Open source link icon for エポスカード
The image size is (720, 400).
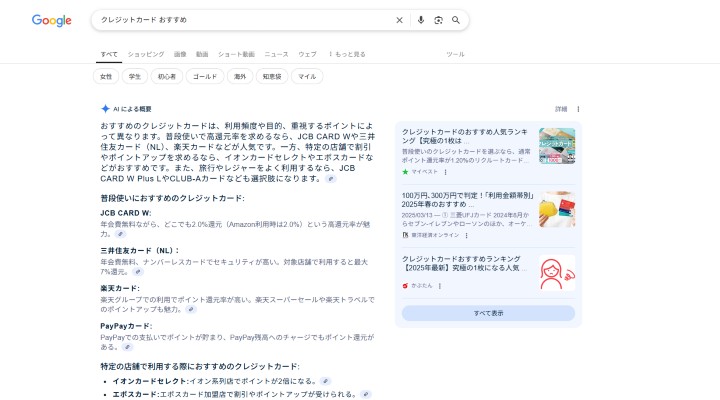pos(366,394)
